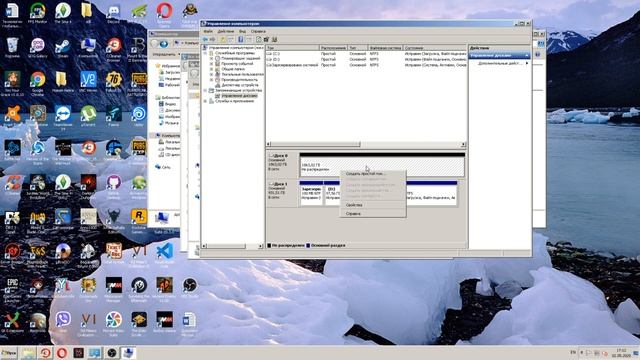
Task: Click the blue Help toolbar icon
Action: 240,39
